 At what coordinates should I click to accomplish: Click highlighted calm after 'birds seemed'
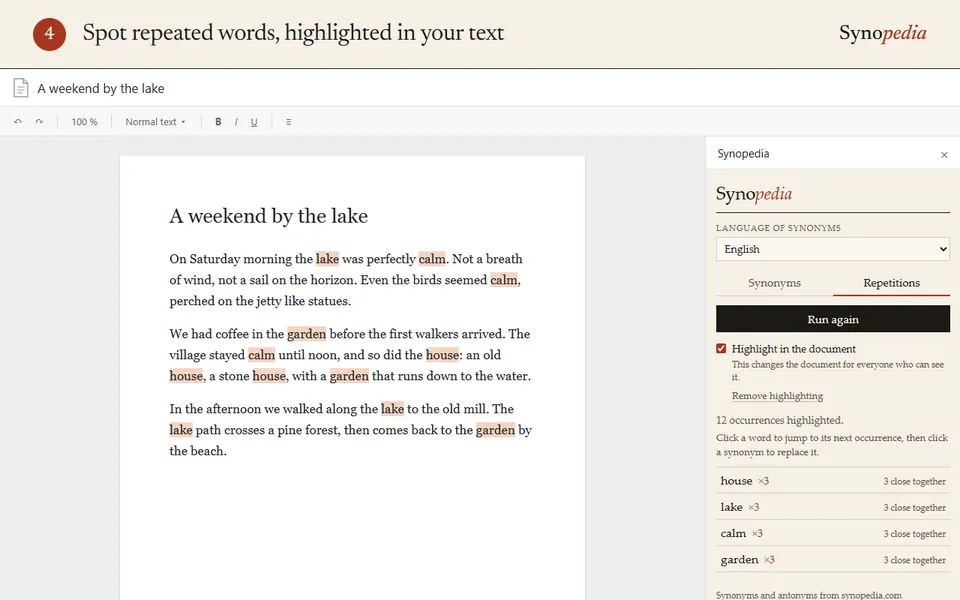tap(504, 280)
